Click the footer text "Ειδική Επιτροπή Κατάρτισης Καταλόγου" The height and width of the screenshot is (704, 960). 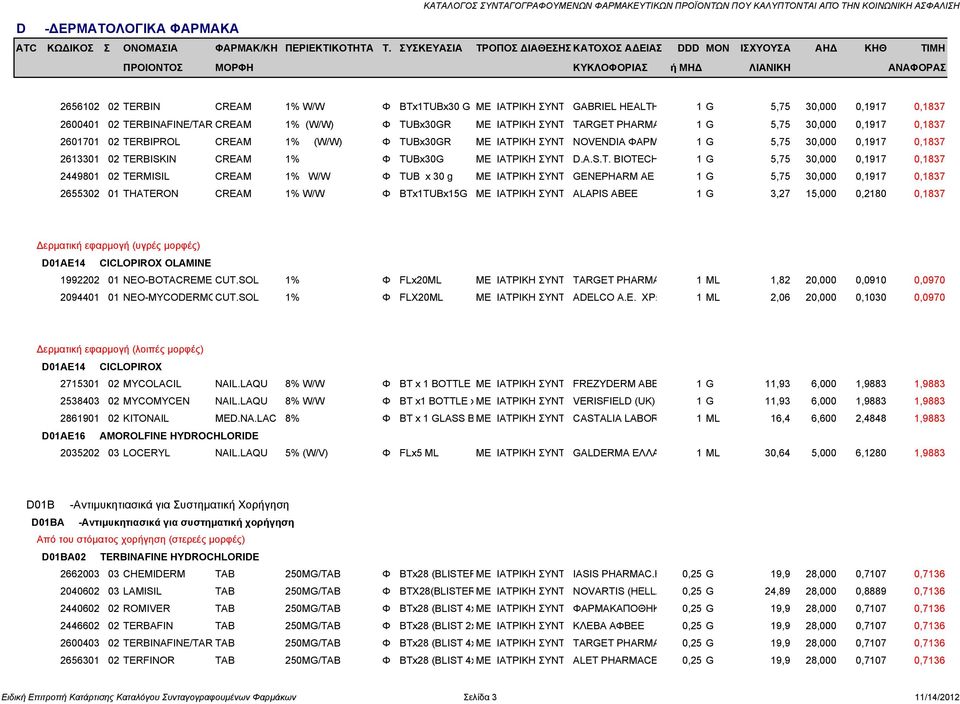pos(80,697)
